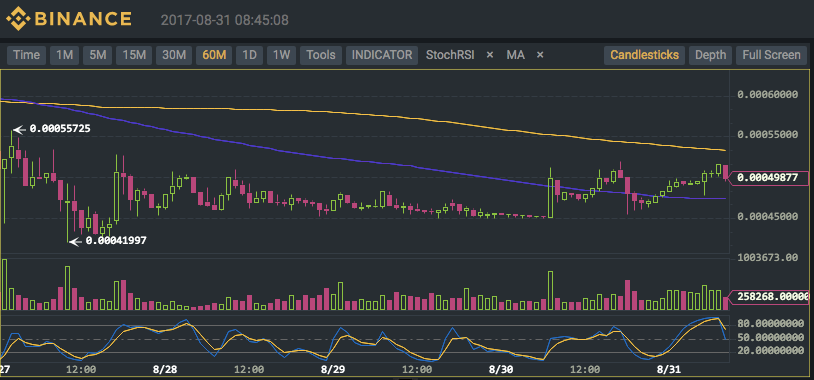814x380 pixels.
Task: Switch to the Depth chart view
Action: point(711,55)
